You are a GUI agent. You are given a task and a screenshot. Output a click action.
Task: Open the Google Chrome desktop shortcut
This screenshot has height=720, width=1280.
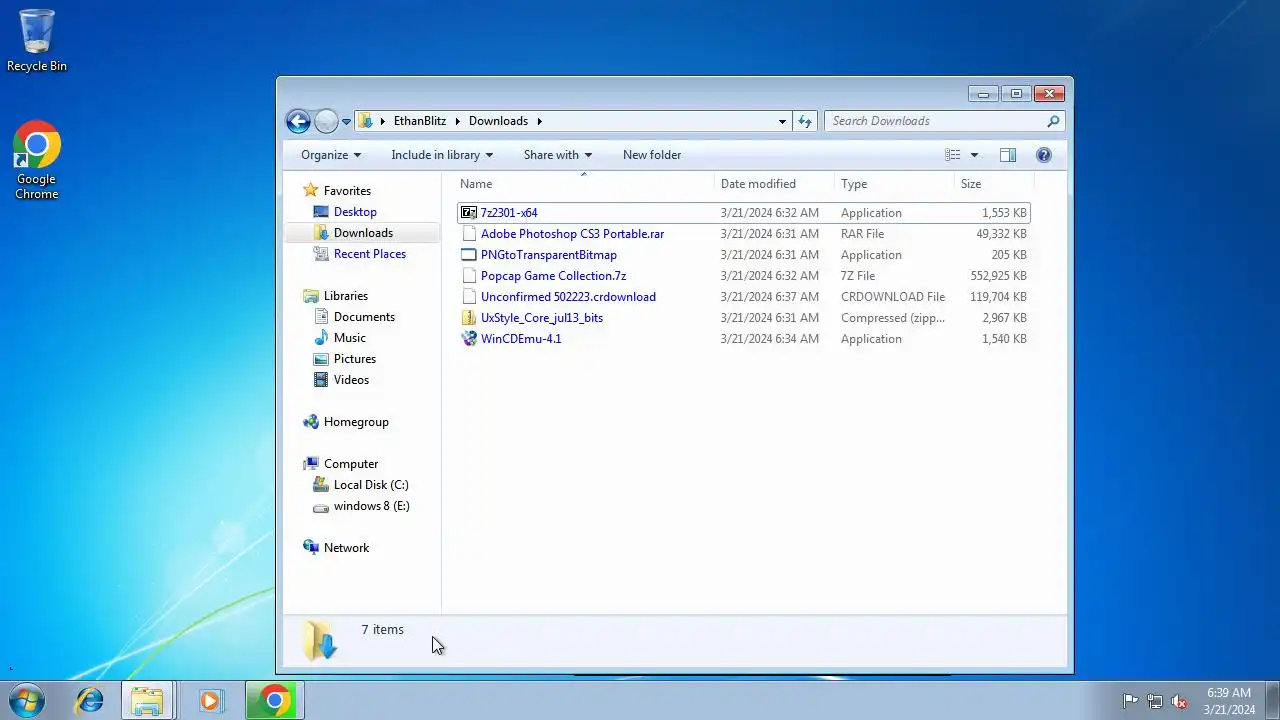tap(37, 160)
